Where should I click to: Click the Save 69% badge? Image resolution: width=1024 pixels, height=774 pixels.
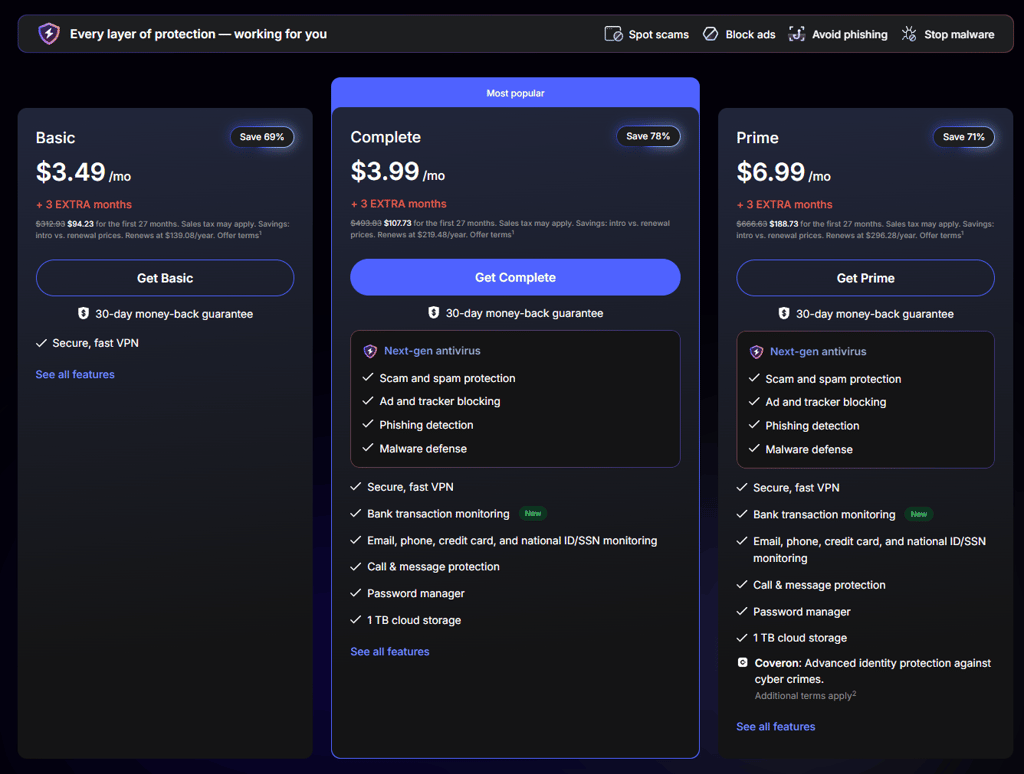point(262,137)
